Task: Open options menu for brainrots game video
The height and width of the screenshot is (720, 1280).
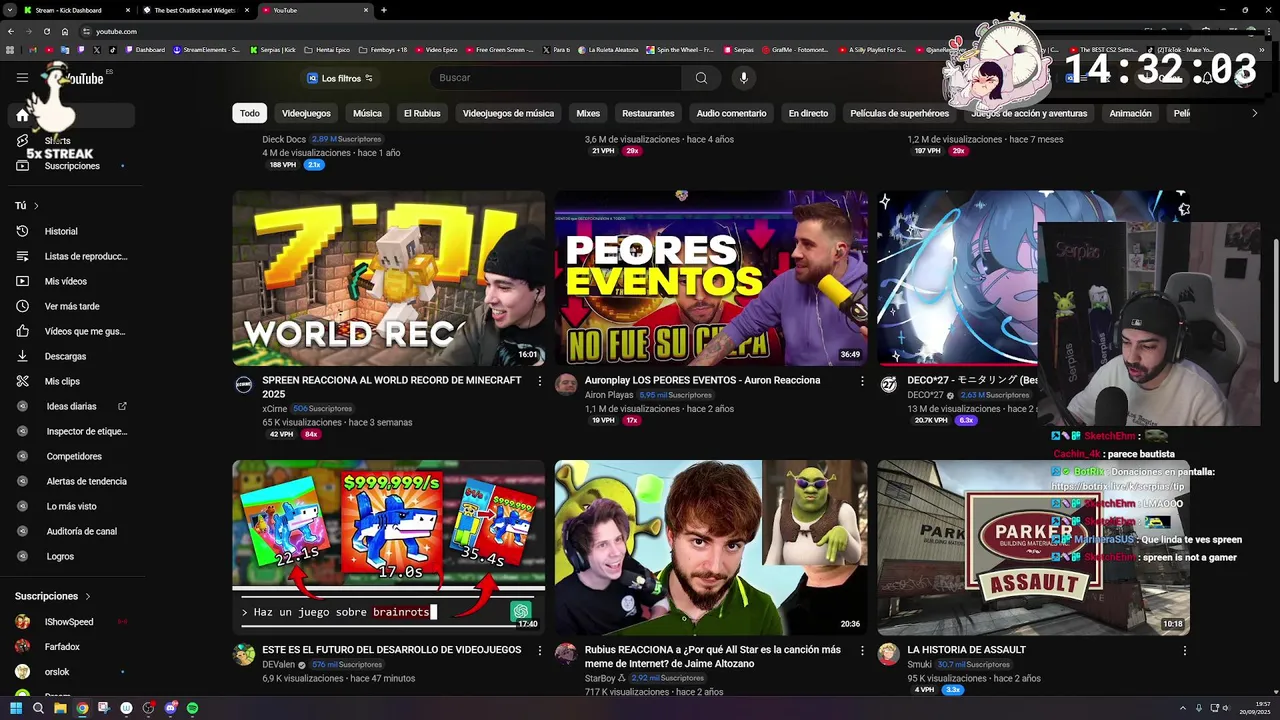Action: pos(540,650)
